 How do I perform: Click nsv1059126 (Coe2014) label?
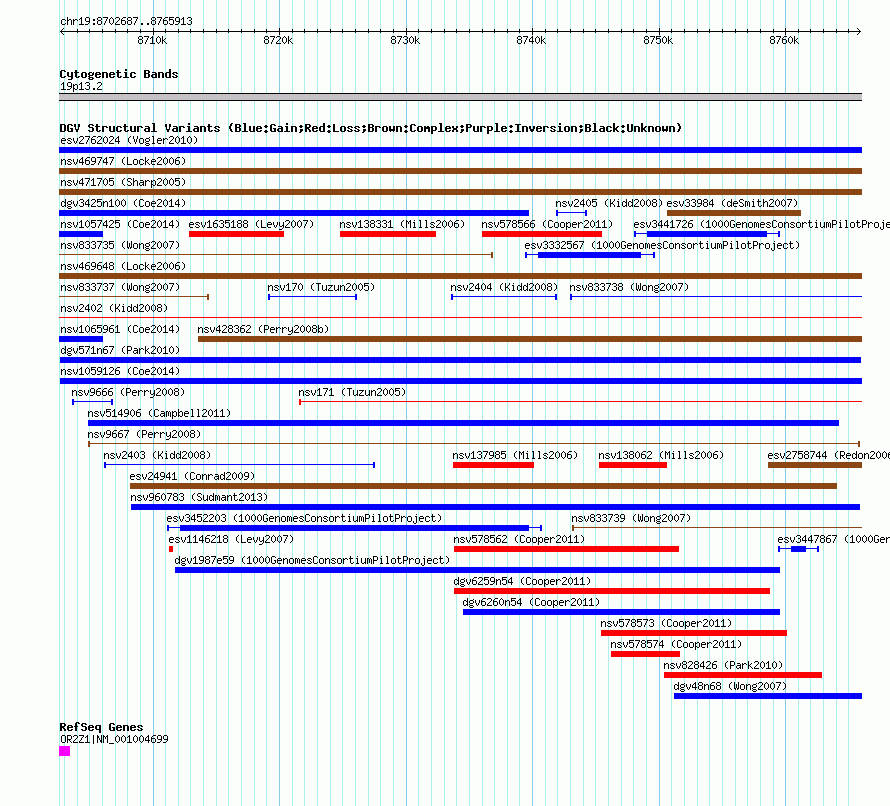(120, 371)
